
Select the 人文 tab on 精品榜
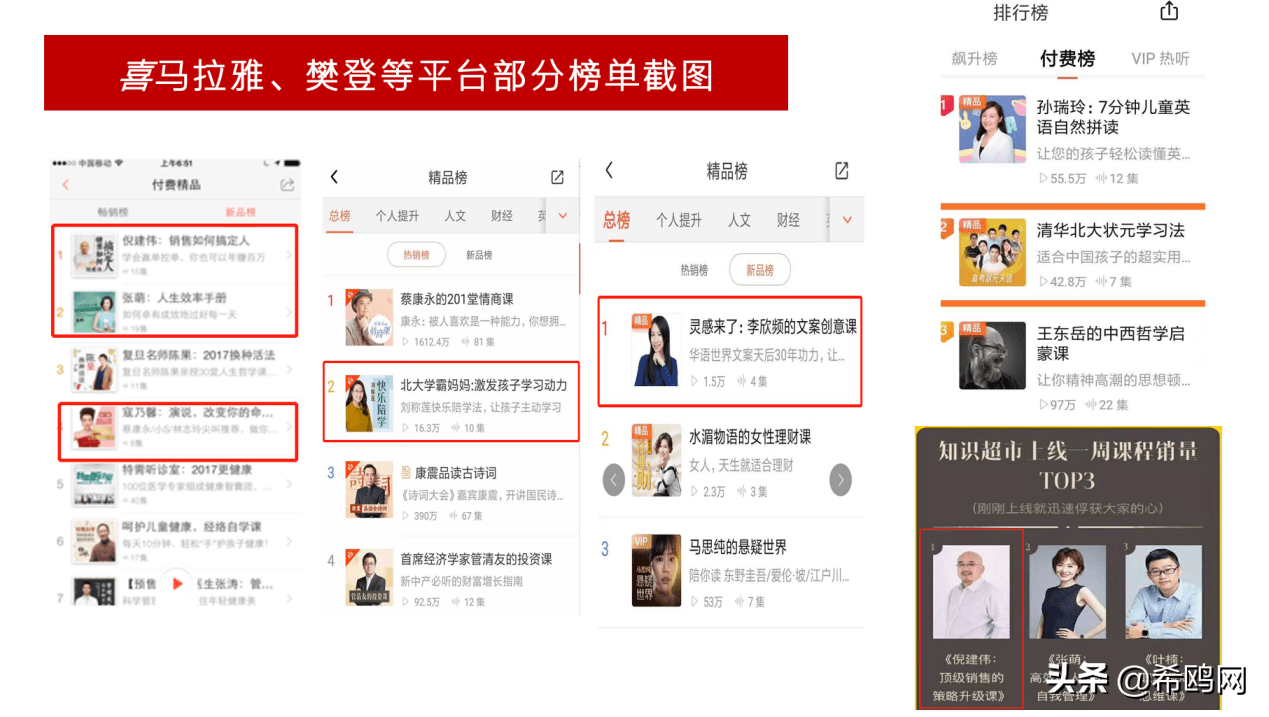click(455, 216)
